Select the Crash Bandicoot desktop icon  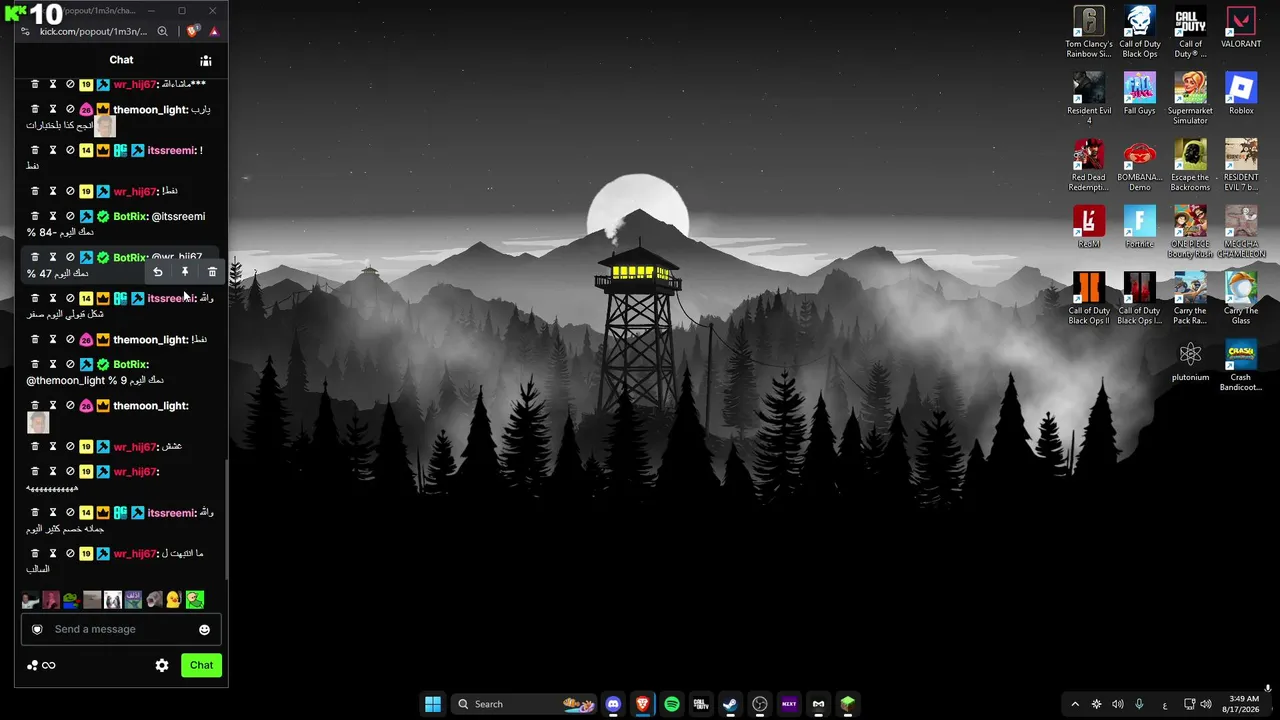1241,366
